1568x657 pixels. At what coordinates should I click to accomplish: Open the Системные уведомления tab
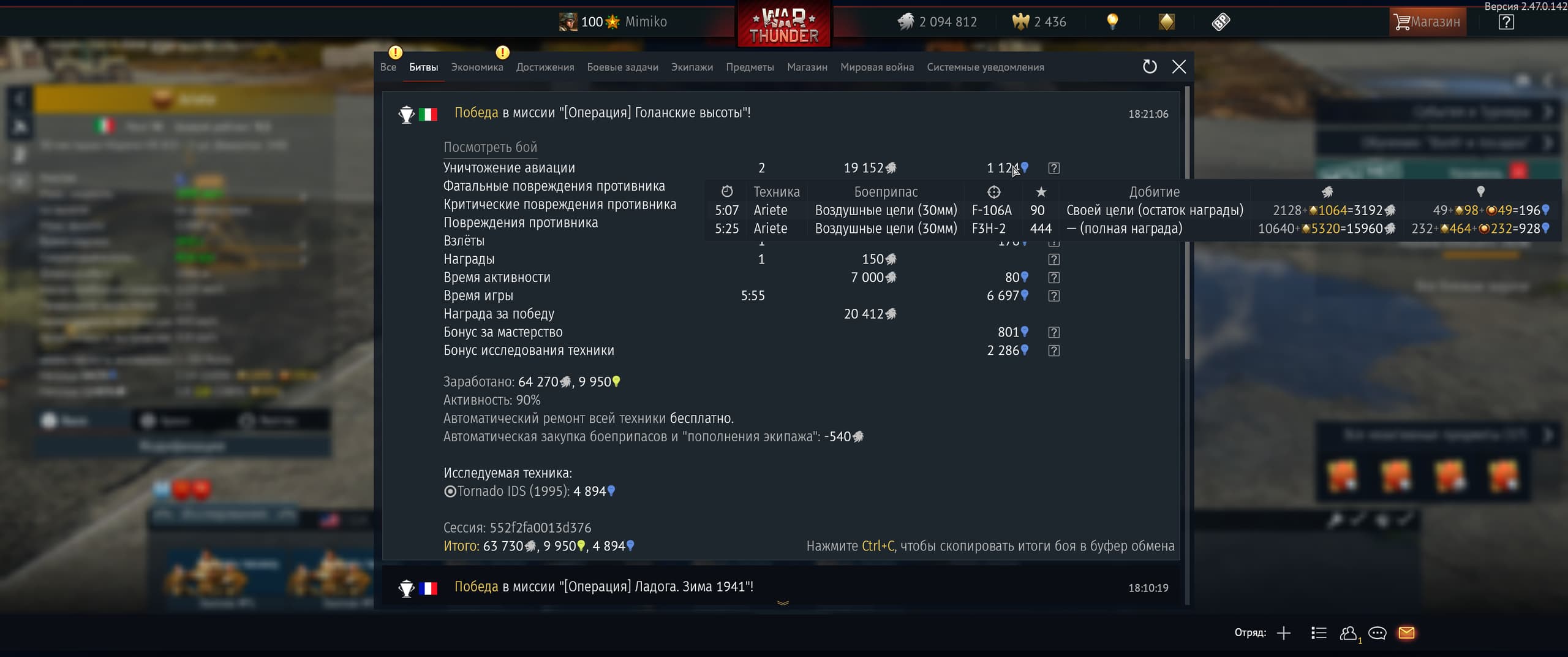click(986, 67)
